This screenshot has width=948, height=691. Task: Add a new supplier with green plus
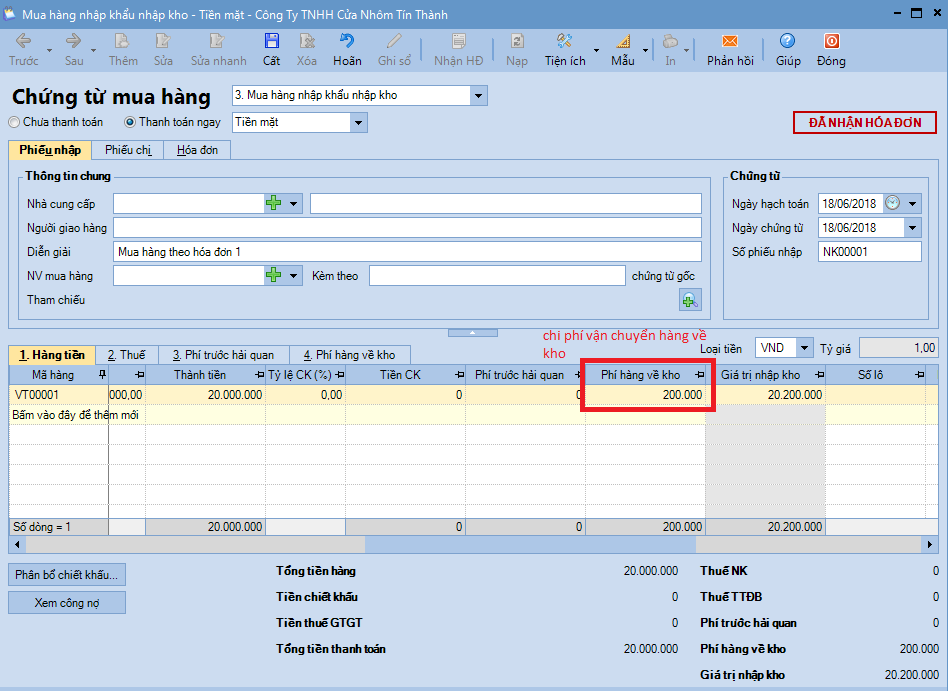pos(274,203)
